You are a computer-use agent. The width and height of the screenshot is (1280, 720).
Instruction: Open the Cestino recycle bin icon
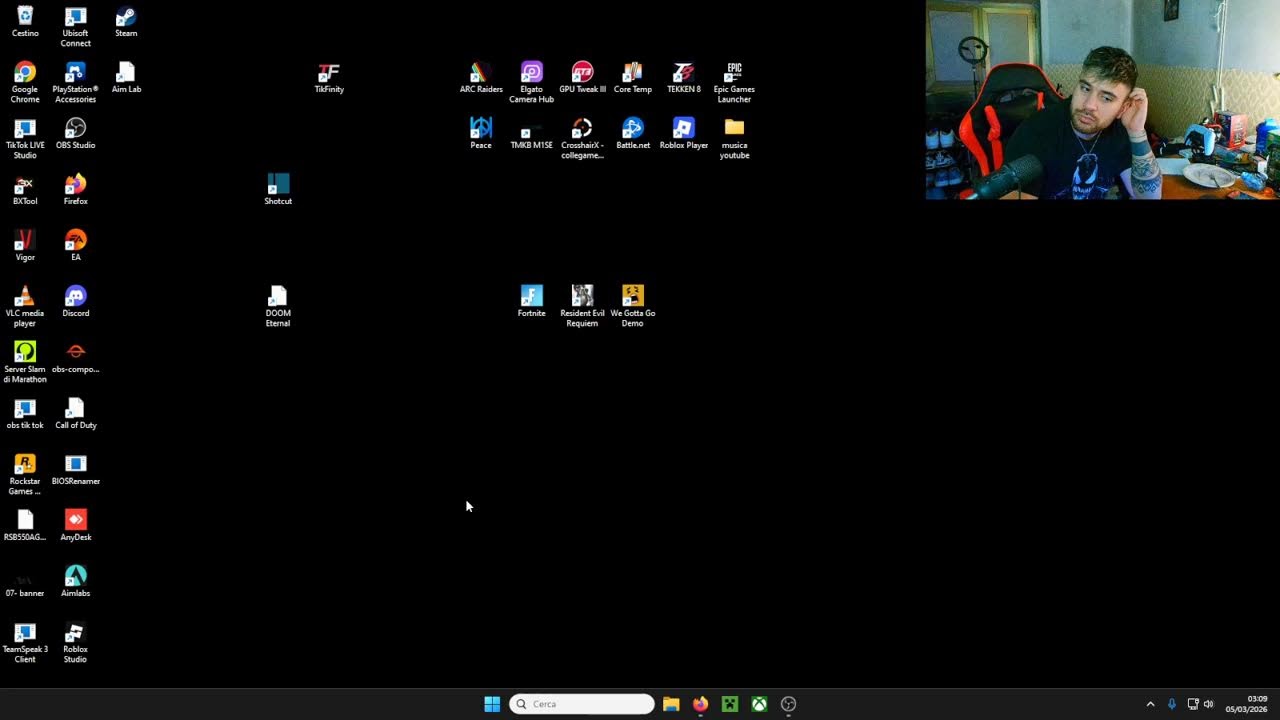tap(25, 21)
